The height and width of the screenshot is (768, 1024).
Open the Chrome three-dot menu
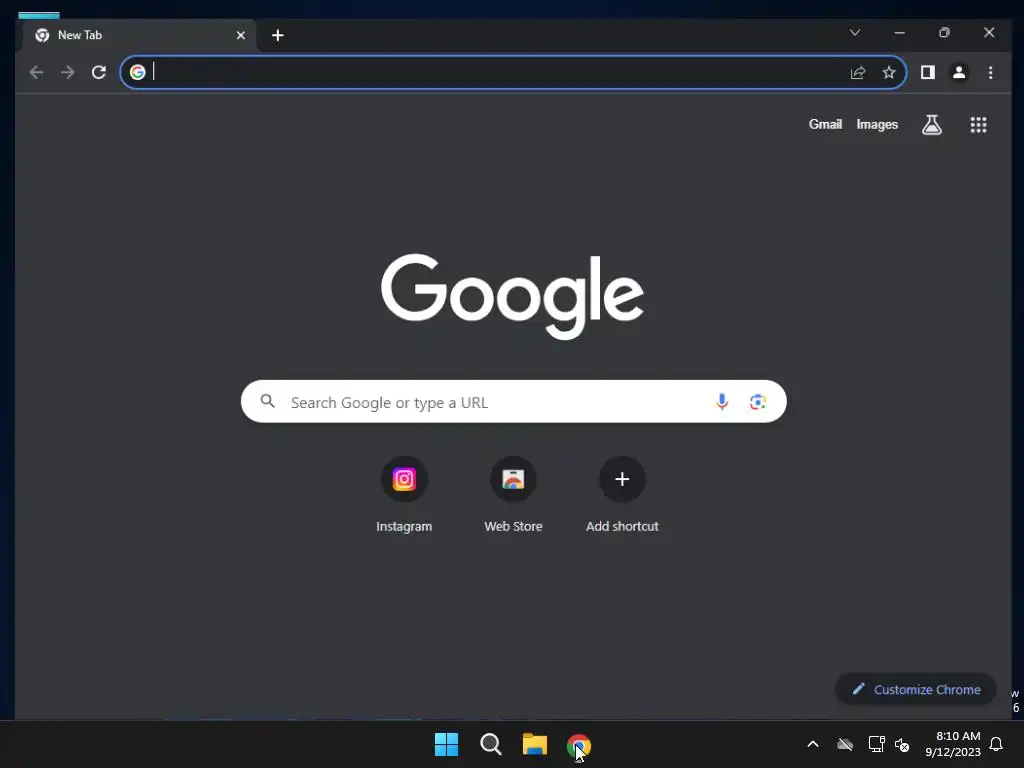click(x=991, y=72)
